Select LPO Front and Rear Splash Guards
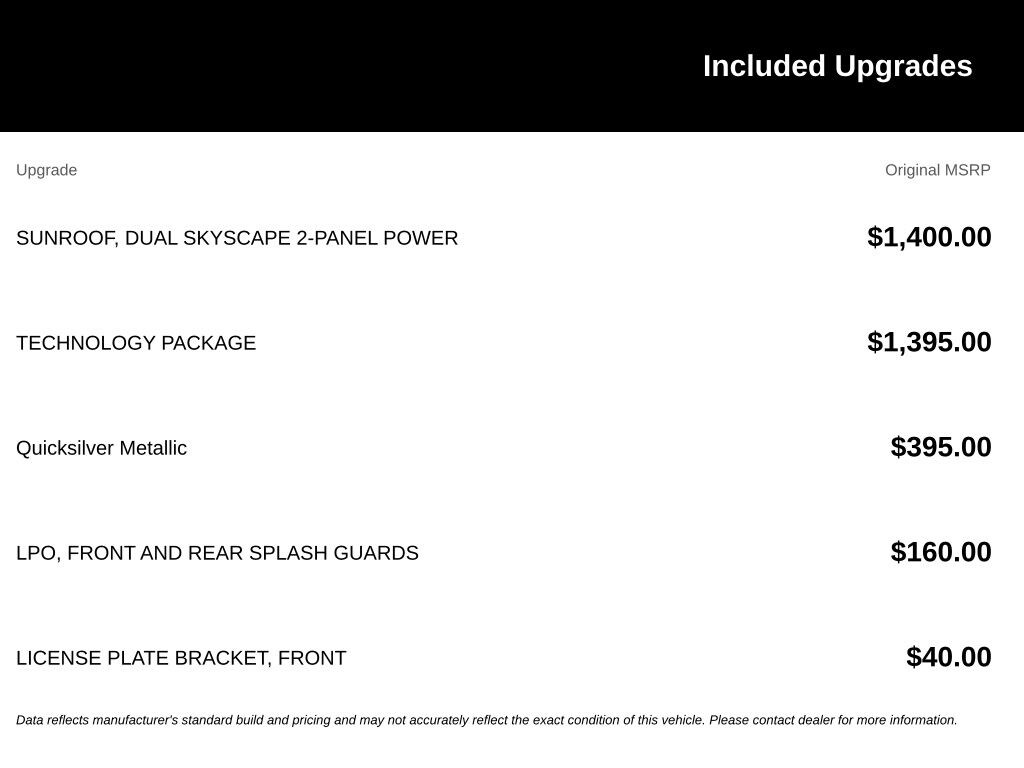This screenshot has width=1024, height=768. (217, 553)
